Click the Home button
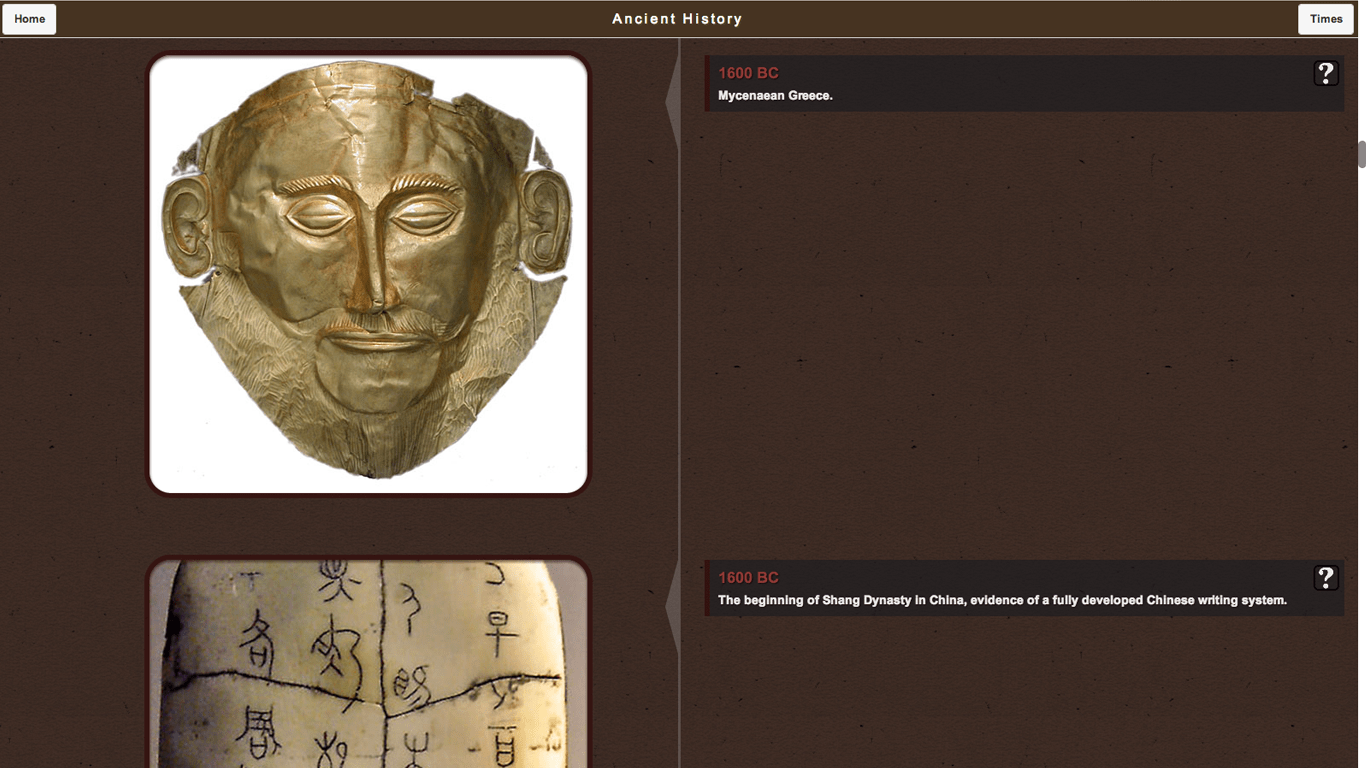The image size is (1366, 768). coord(30,19)
